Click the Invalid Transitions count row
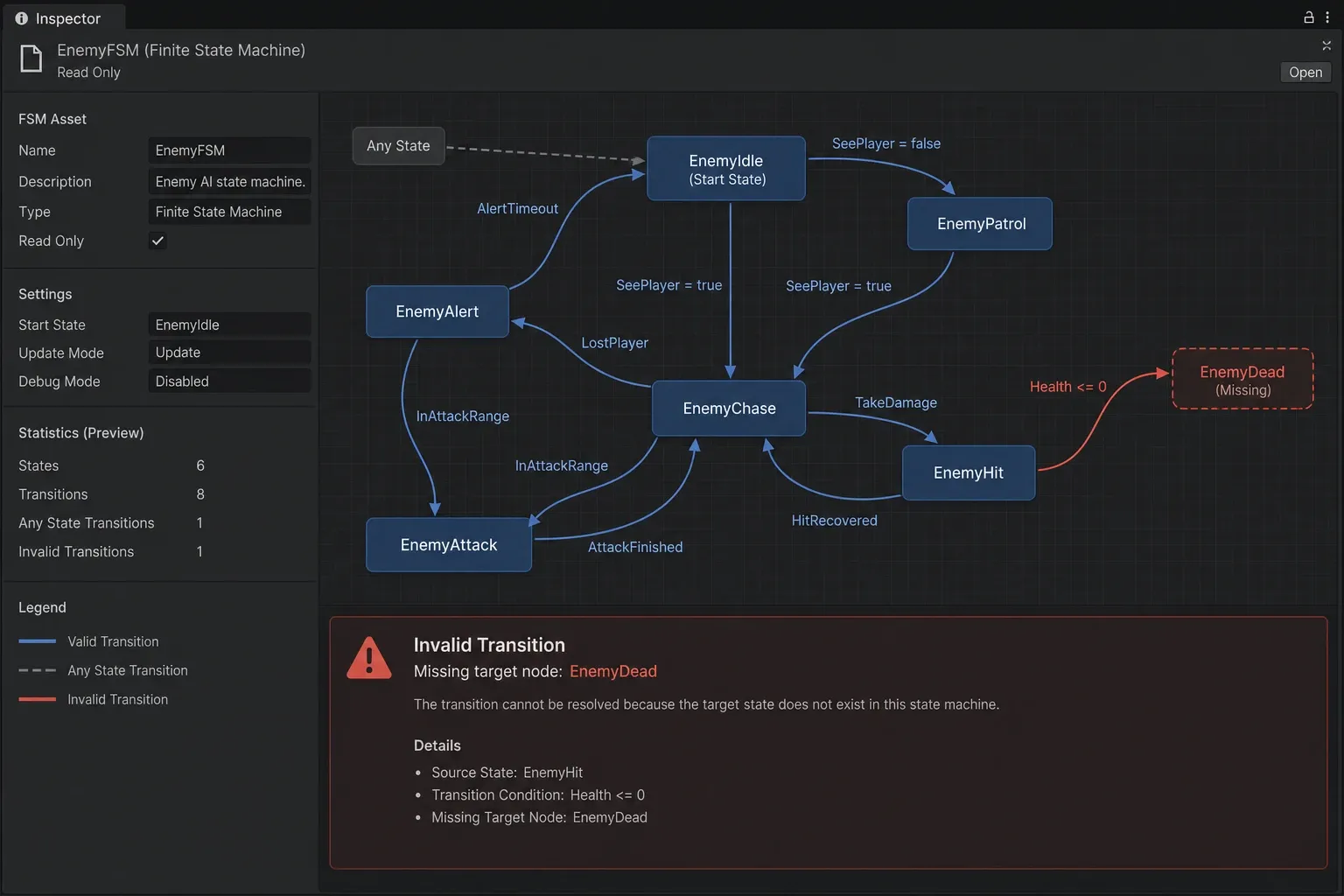Viewport: 1344px width, 896px height. coord(112,552)
